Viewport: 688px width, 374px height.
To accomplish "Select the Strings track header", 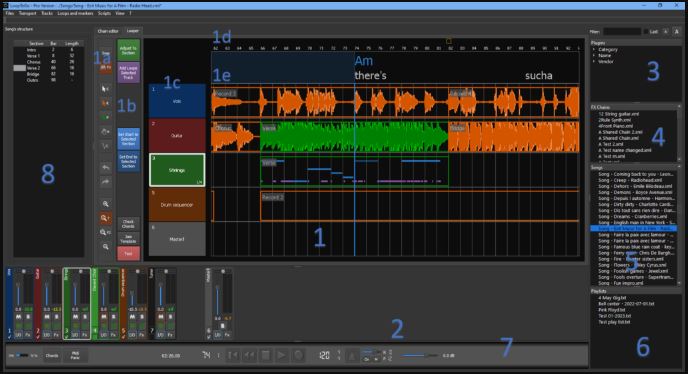I will (177, 170).
